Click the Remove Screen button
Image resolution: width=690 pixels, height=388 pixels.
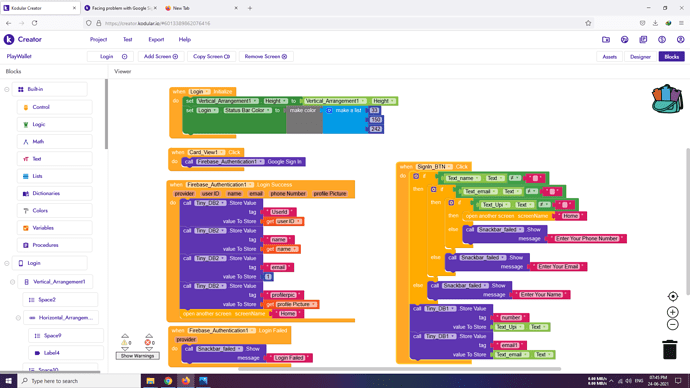266,56
